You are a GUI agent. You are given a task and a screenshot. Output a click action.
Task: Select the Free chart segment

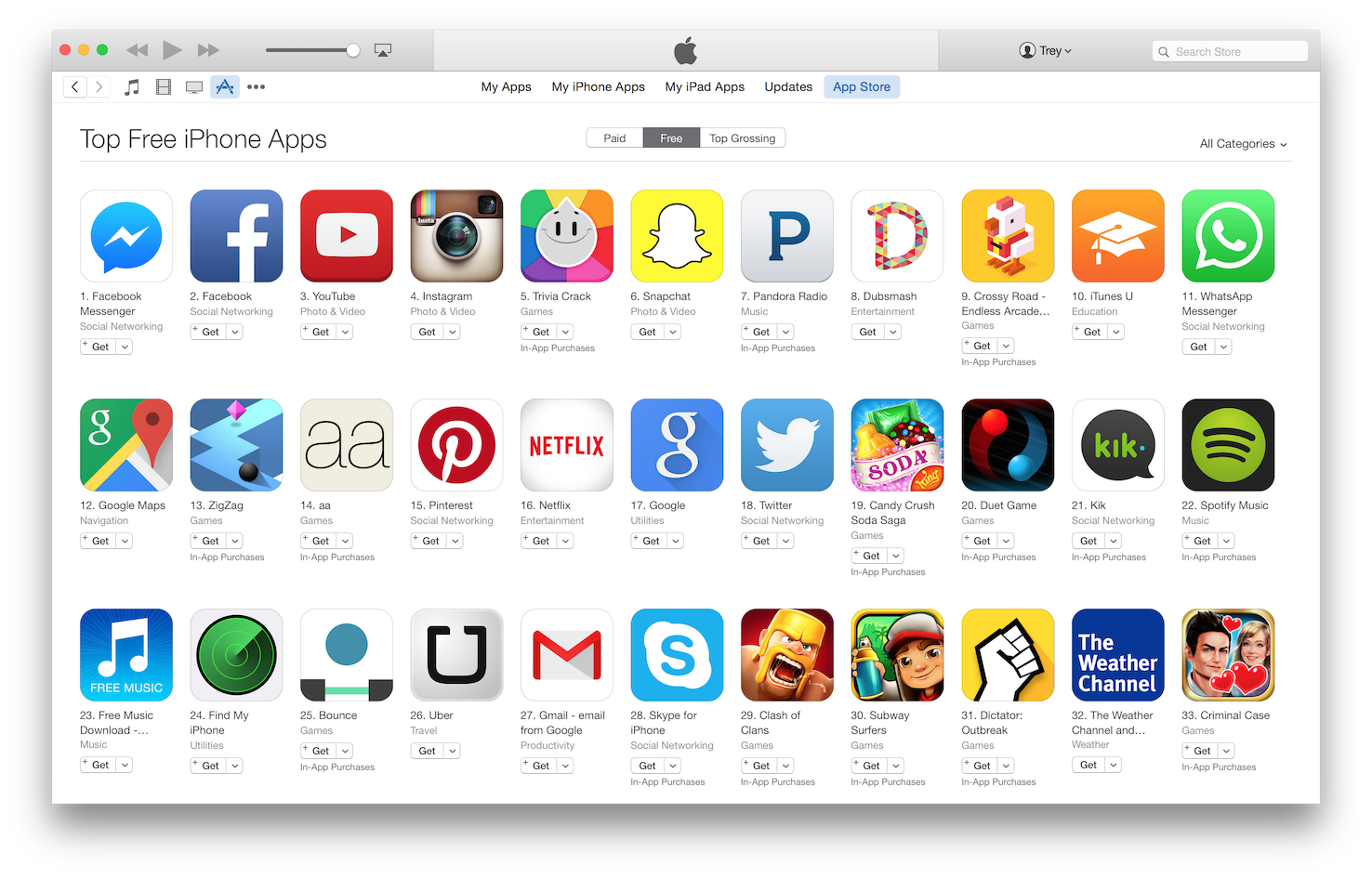671,138
